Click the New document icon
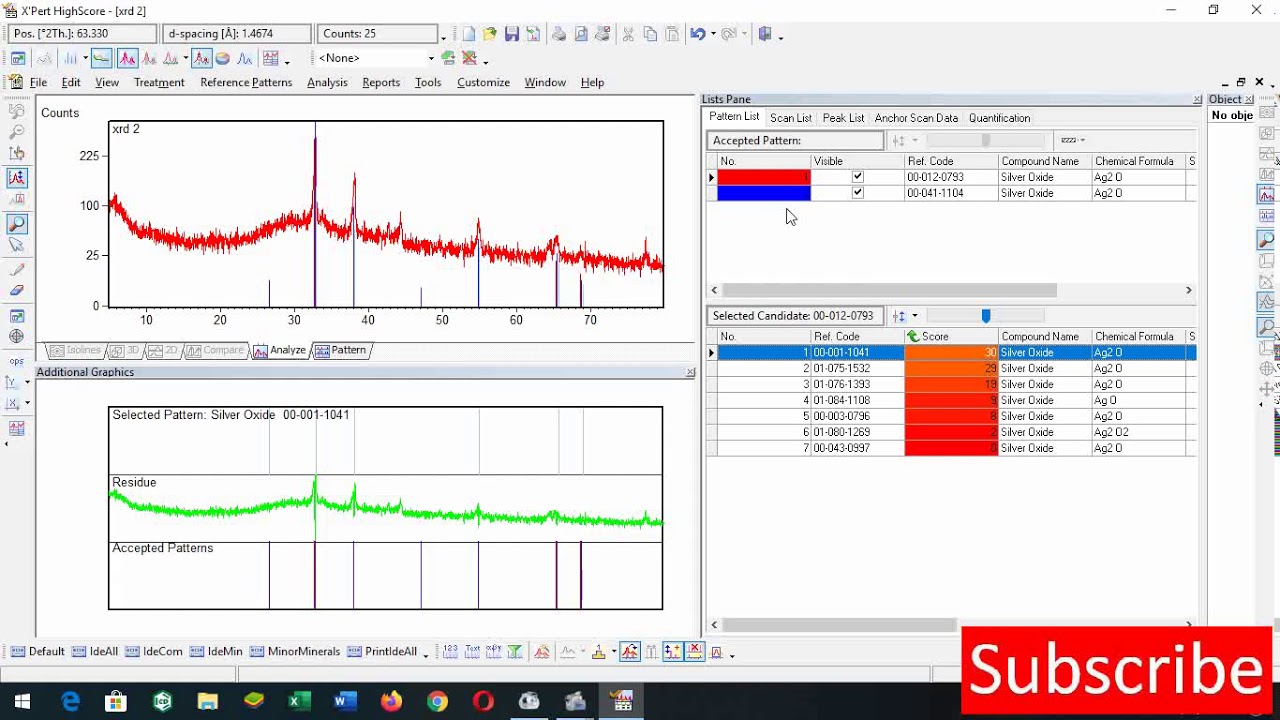This screenshot has width=1280, height=720. (468, 34)
